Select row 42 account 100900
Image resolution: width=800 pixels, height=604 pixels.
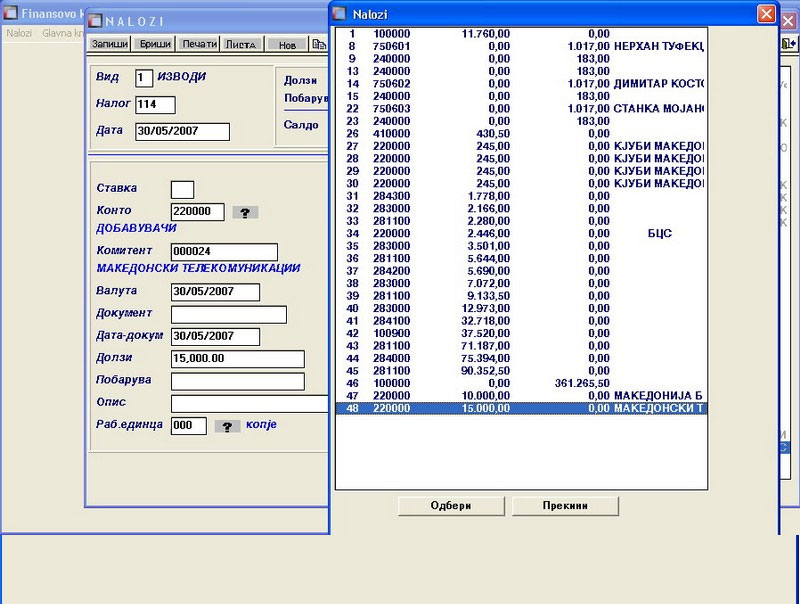click(521, 334)
